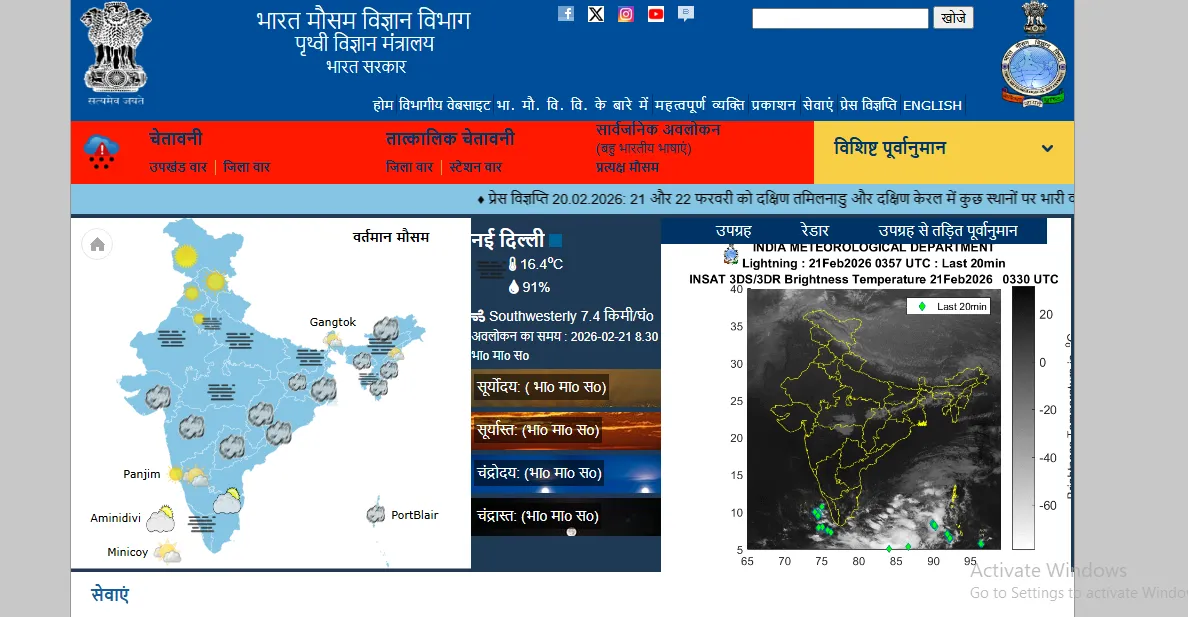This screenshot has width=1188, height=617.
Task: Expand the विशिष्ट पूर्वानुमान dropdown chevron
Action: pyautogui.click(x=1047, y=149)
